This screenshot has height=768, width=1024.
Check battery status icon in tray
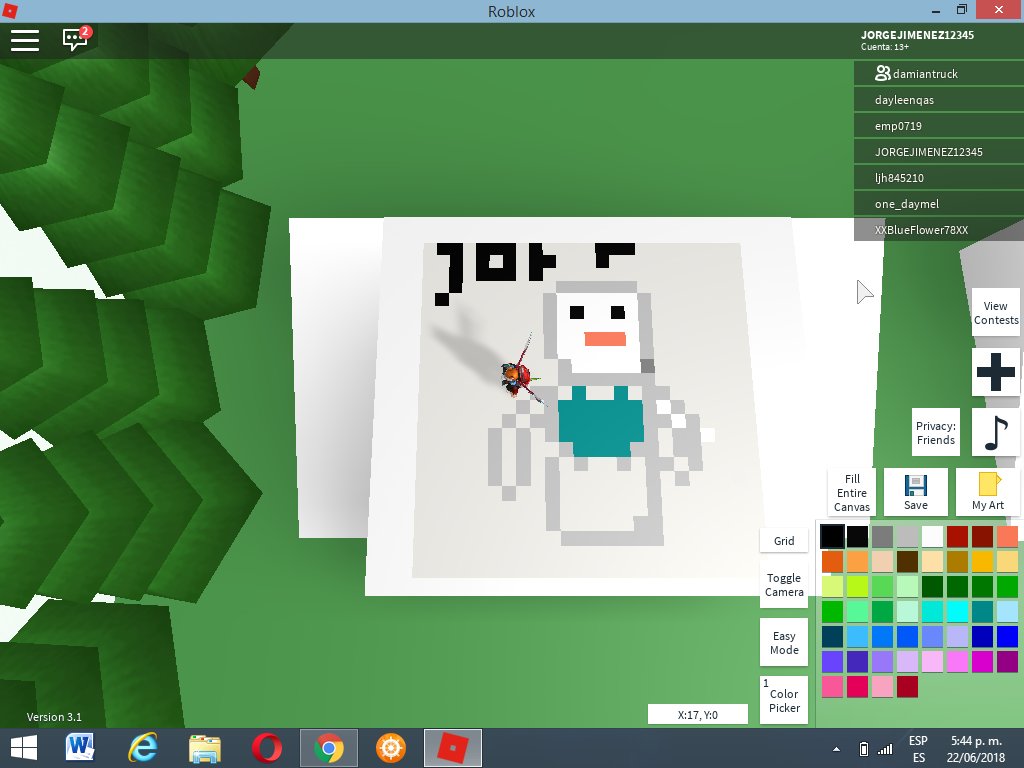(863, 749)
